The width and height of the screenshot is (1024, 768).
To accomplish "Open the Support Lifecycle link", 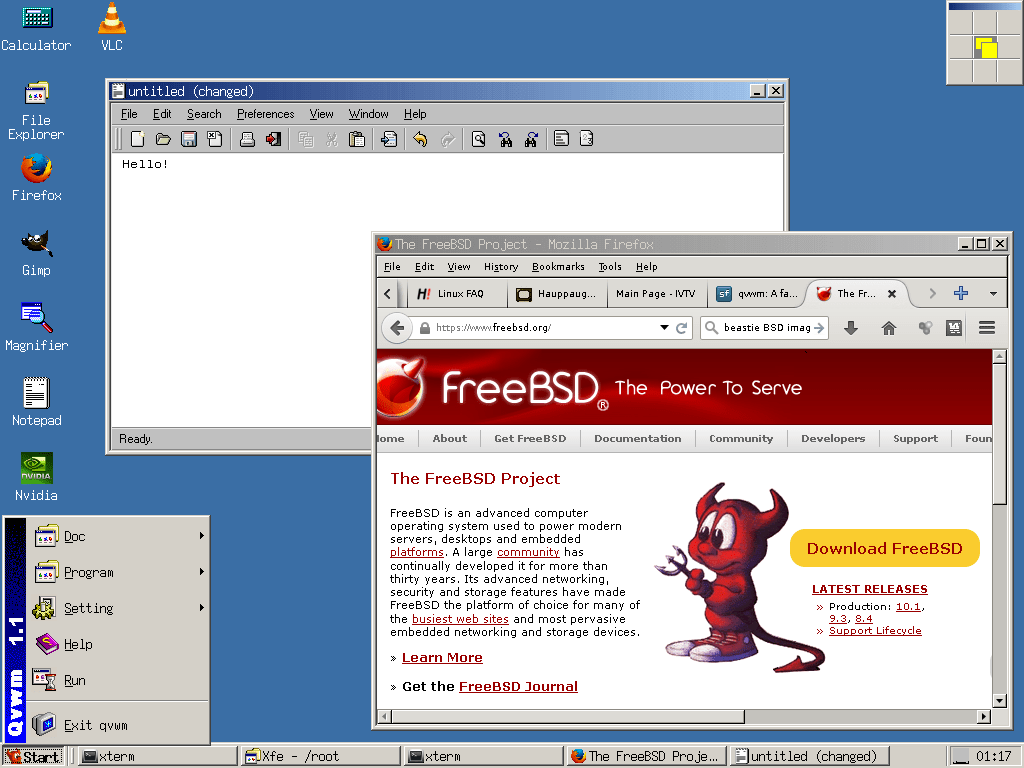I will tap(875, 630).
